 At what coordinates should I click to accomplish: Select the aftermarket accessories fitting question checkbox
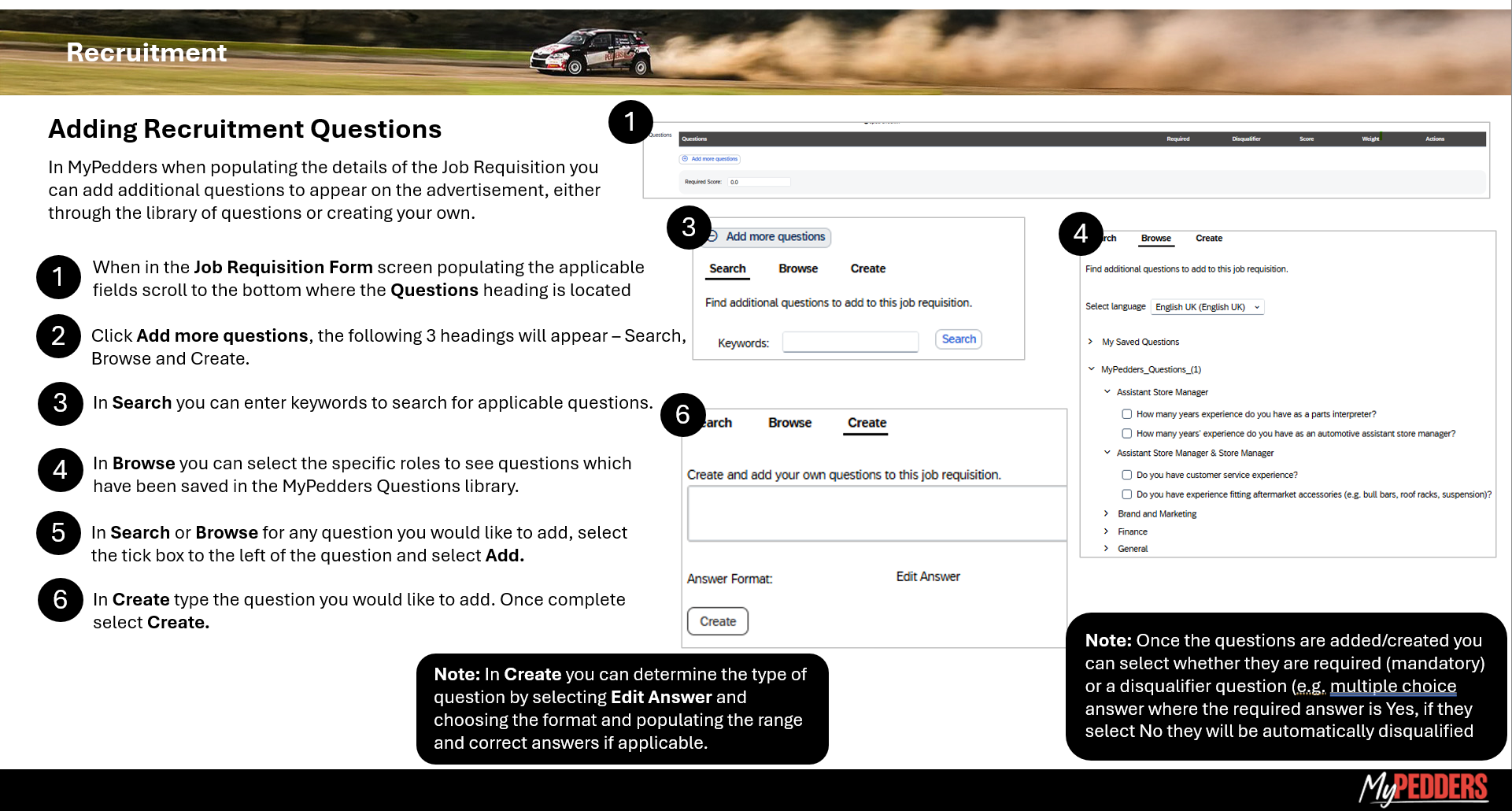(x=1127, y=494)
